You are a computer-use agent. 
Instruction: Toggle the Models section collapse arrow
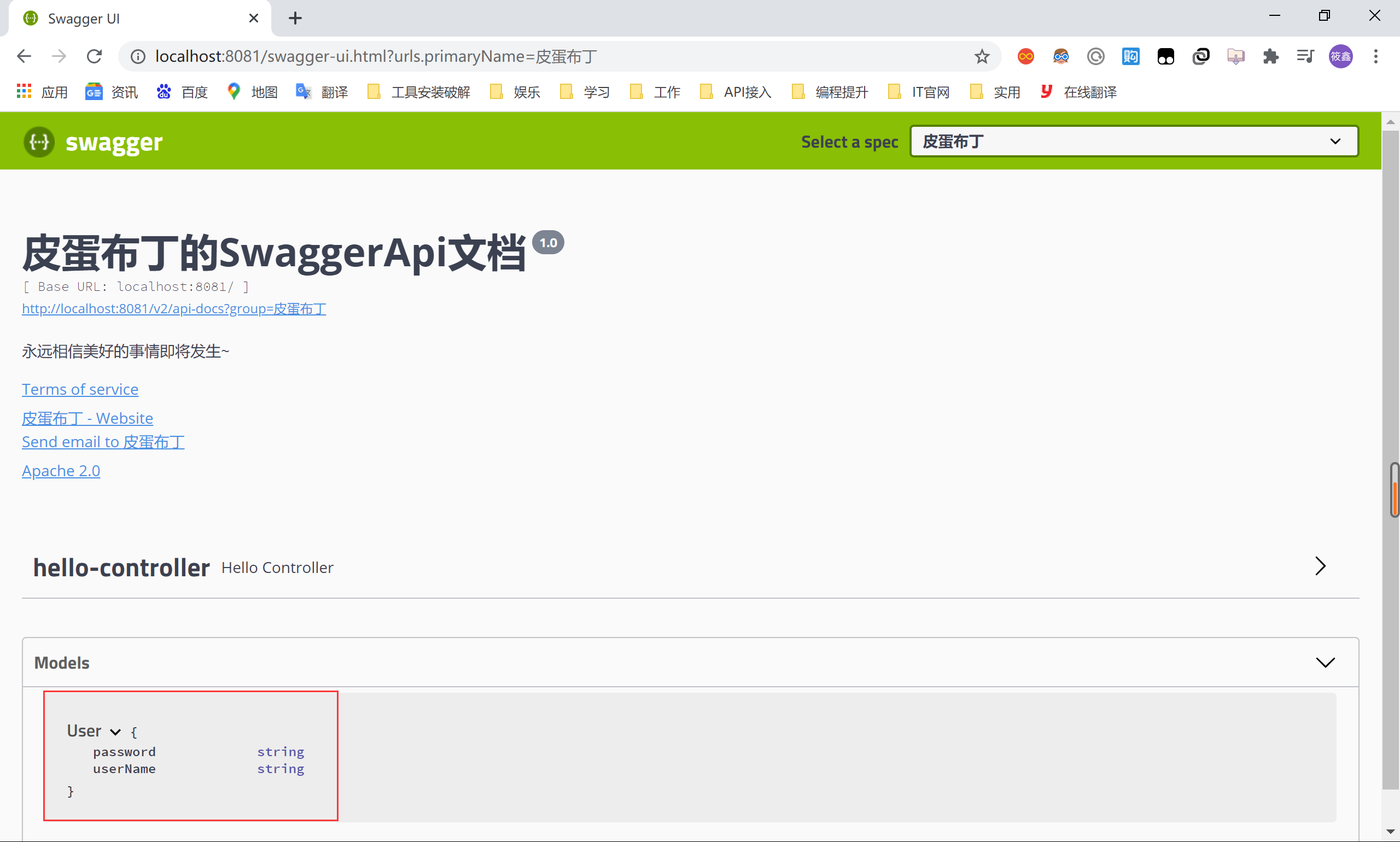pyautogui.click(x=1325, y=663)
